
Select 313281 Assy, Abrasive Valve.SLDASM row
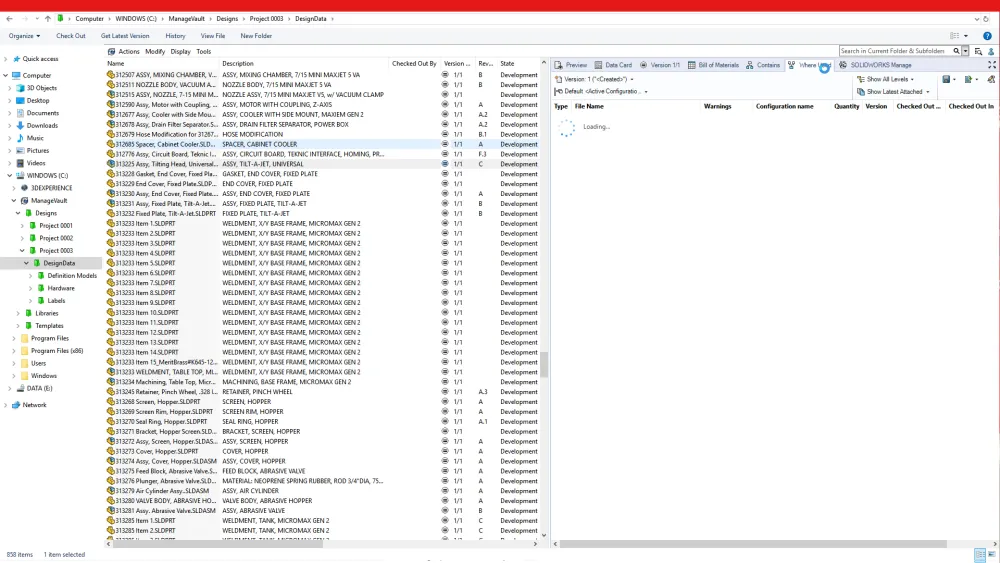pyautogui.click(x=323, y=511)
